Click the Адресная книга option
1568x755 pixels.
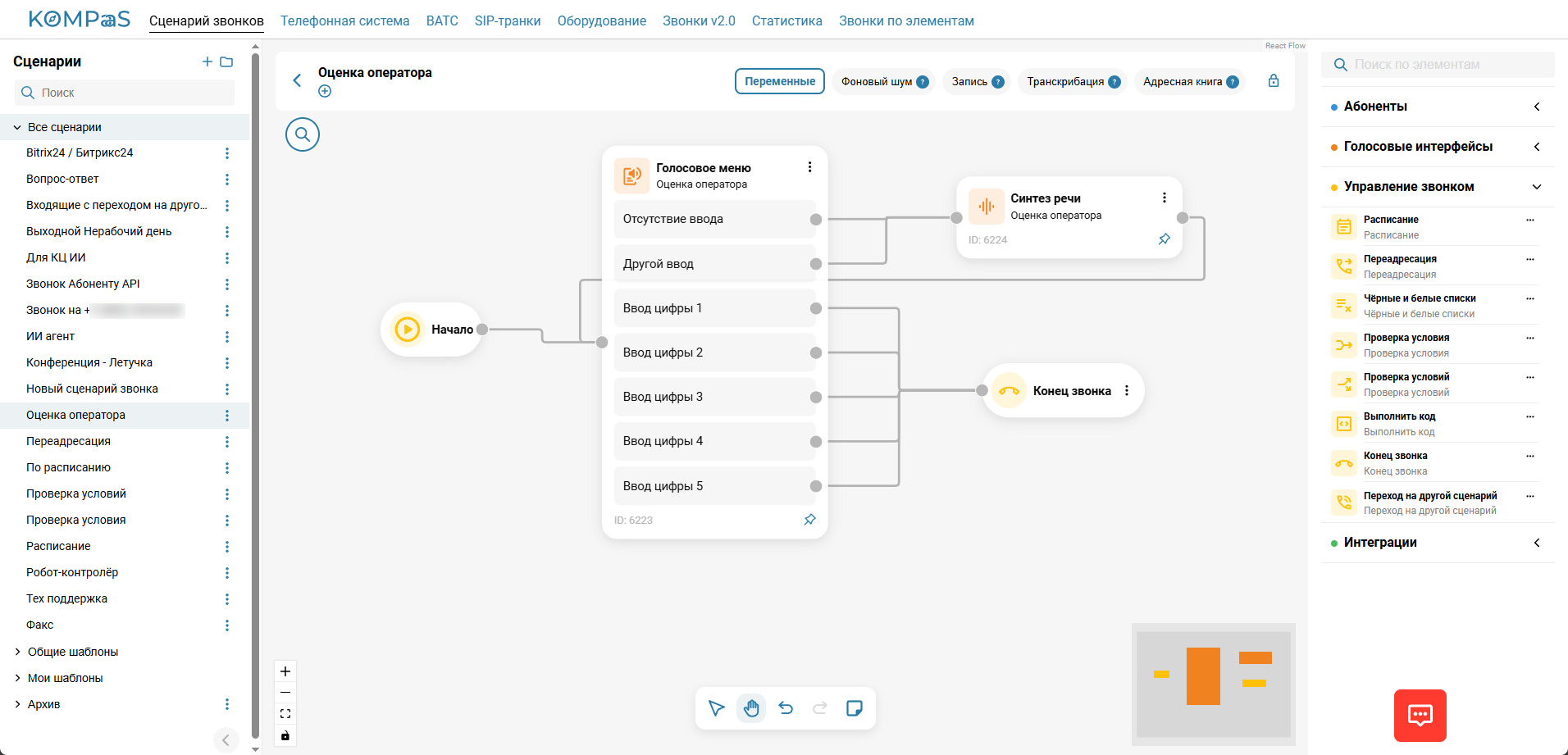point(1190,81)
